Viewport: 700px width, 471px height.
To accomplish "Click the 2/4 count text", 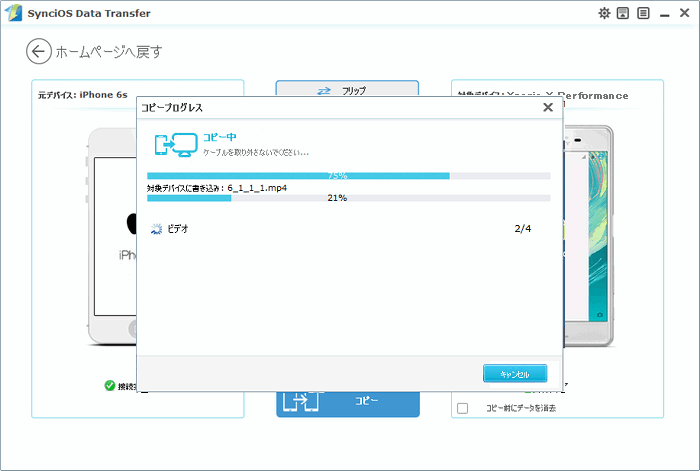I will (x=523, y=229).
